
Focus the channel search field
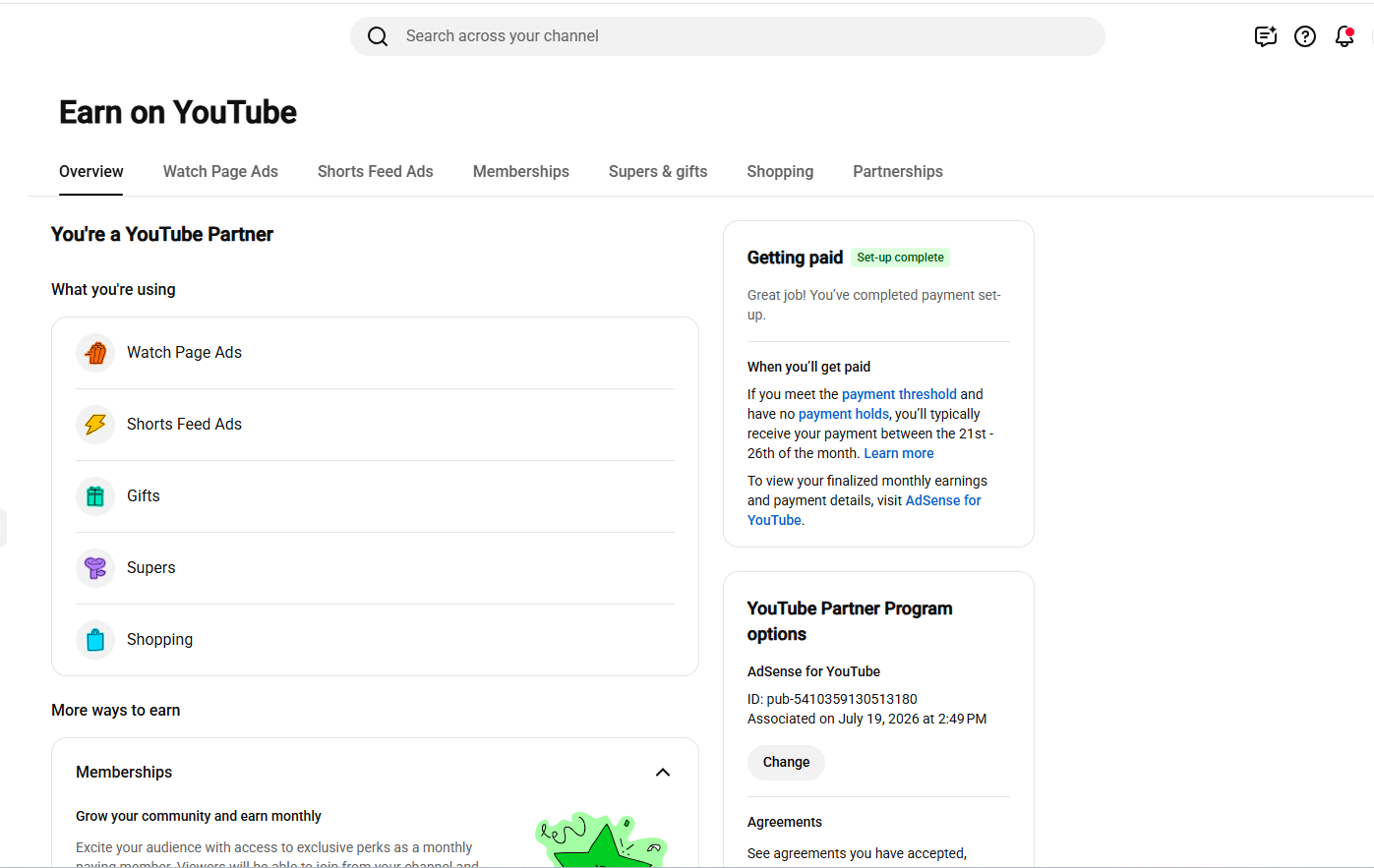[728, 36]
